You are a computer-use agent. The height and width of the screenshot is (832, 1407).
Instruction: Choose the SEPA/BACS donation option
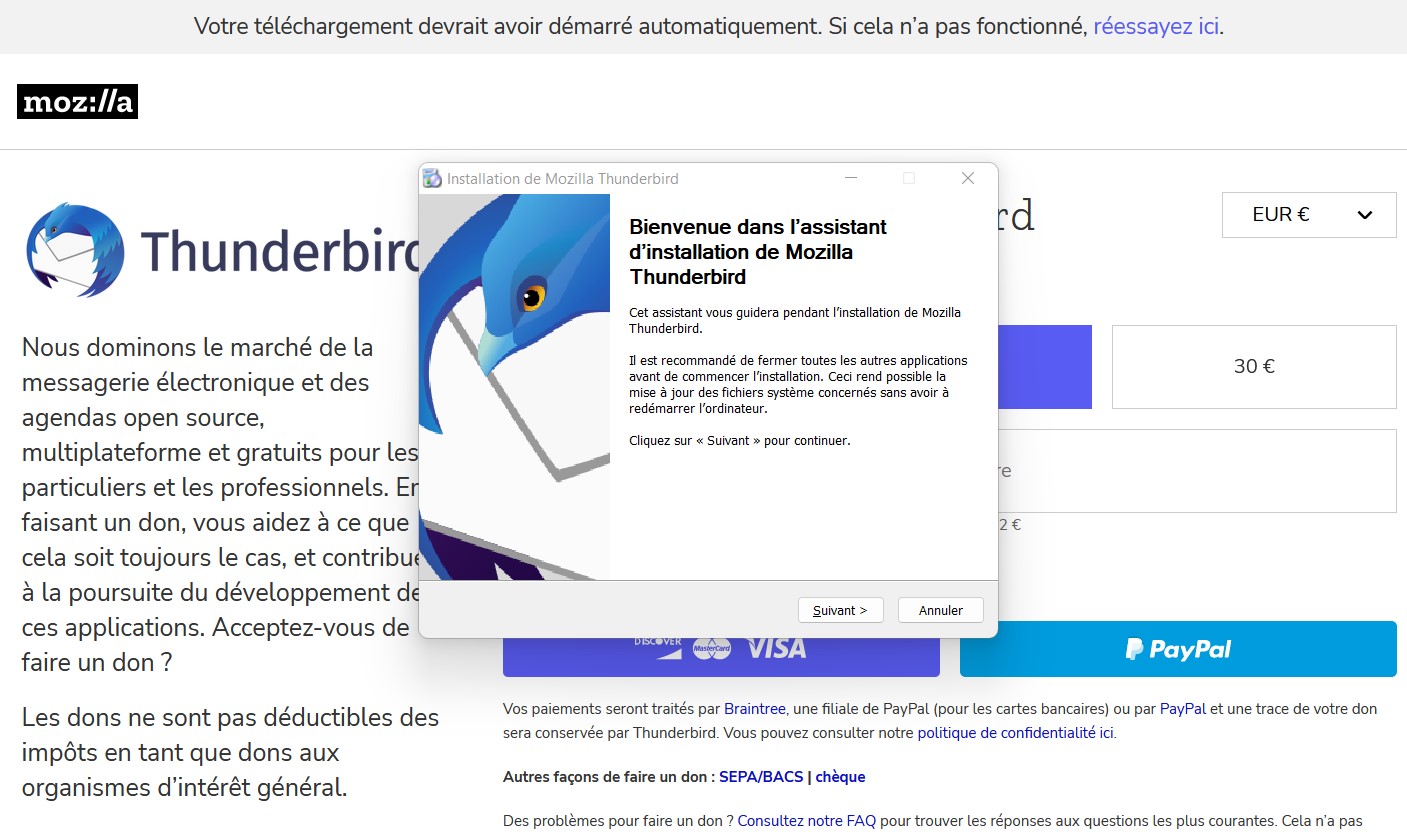click(x=761, y=777)
